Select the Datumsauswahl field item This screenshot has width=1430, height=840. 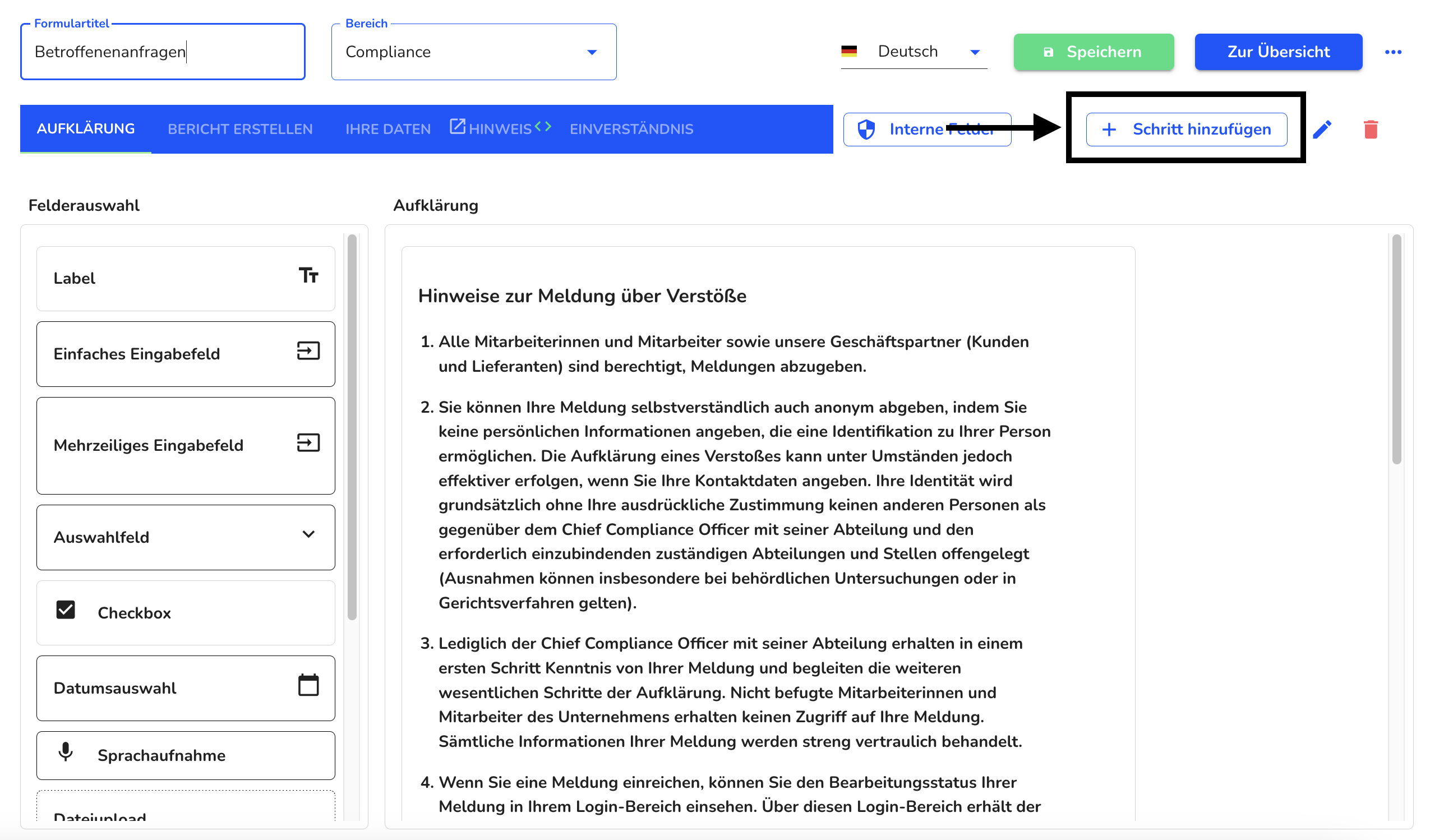186,689
